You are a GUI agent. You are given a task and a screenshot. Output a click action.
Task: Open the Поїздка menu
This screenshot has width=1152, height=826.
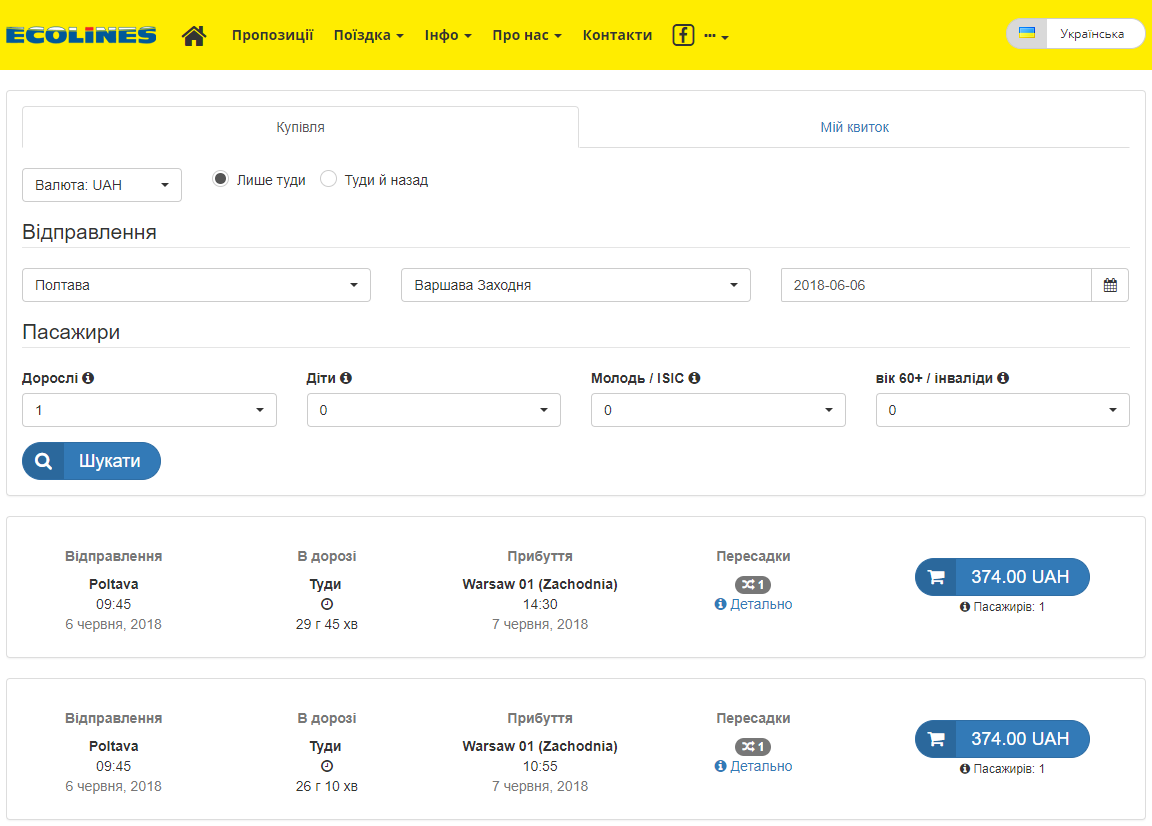point(368,35)
